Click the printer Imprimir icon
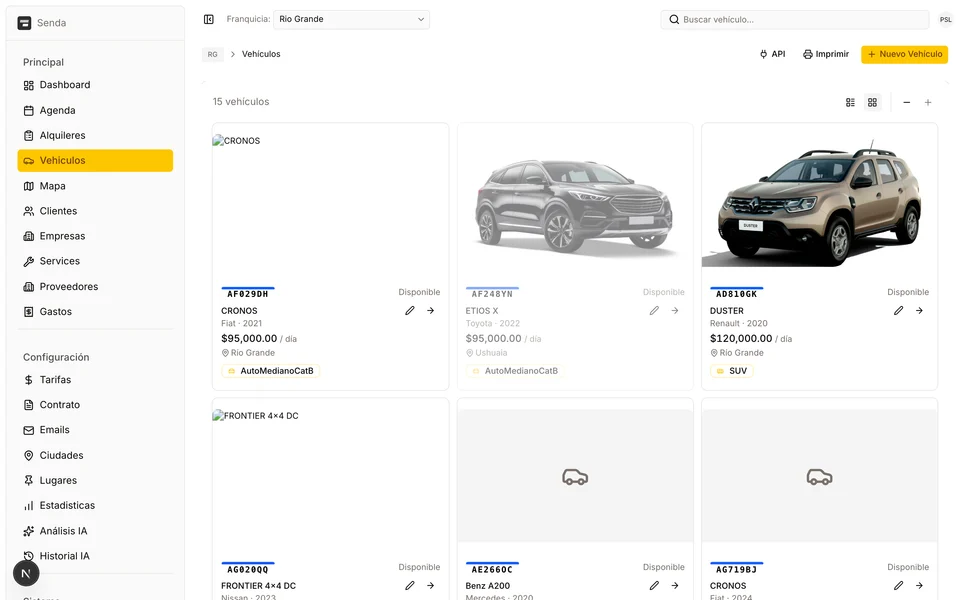The width and height of the screenshot is (960, 600). 808,54
